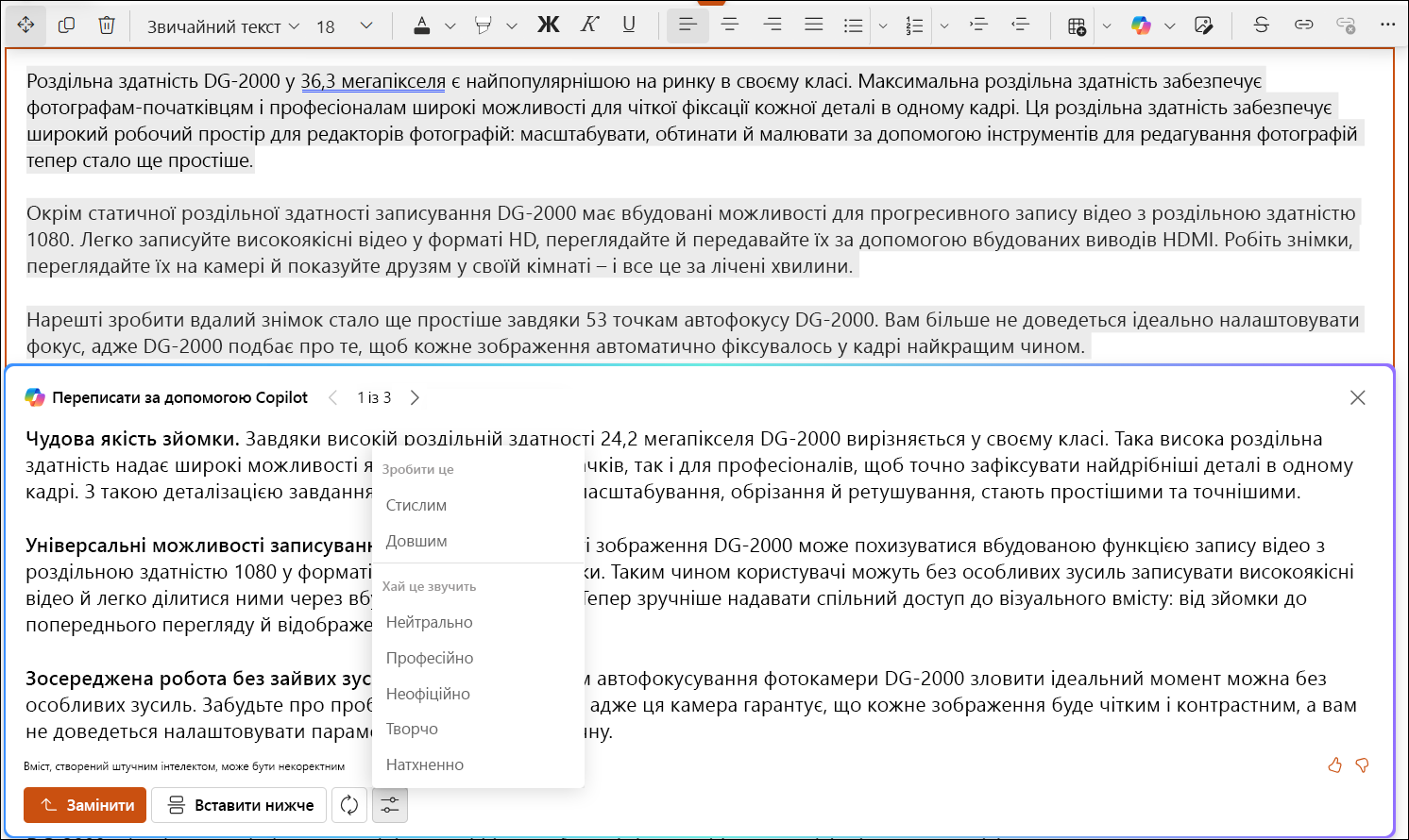The height and width of the screenshot is (840, 1409).
Task: Expand numbered list style dropdown
Action: click(944, 26)
